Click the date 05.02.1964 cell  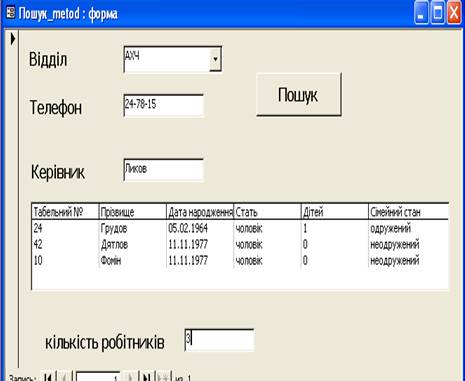point(188,228)
